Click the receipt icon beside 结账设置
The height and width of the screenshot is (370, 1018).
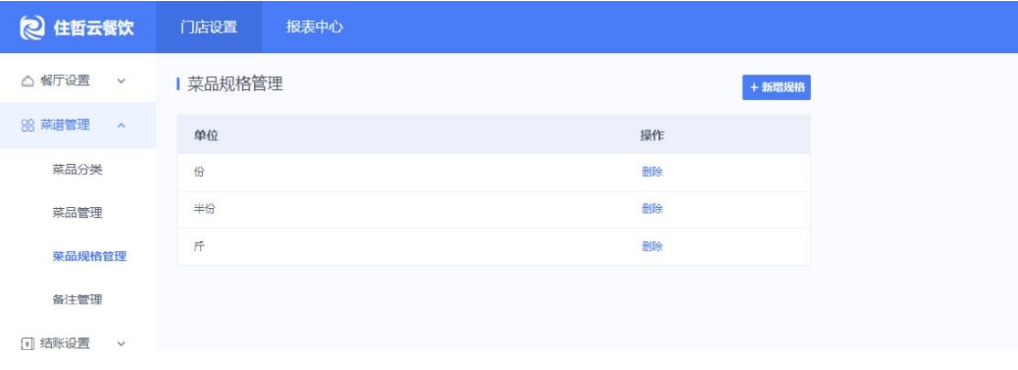click(x=27, y=344)
